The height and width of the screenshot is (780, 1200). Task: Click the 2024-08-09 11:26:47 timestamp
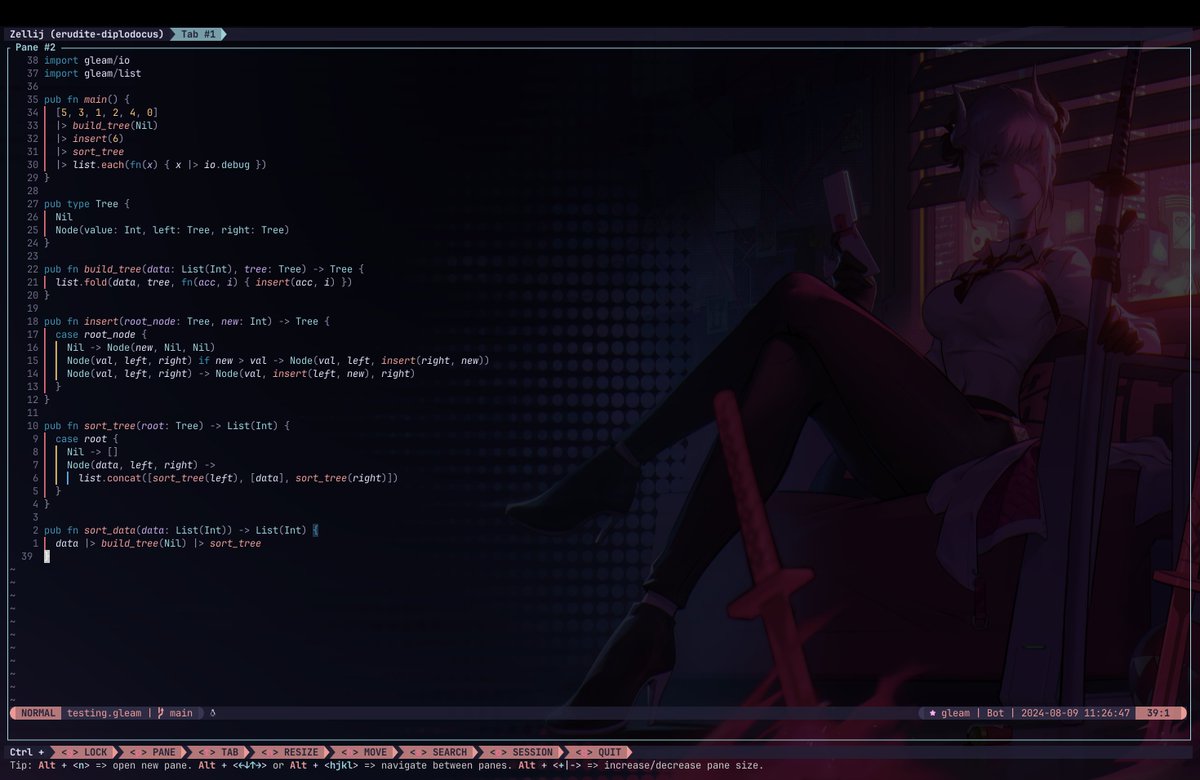click(1074, 713)
